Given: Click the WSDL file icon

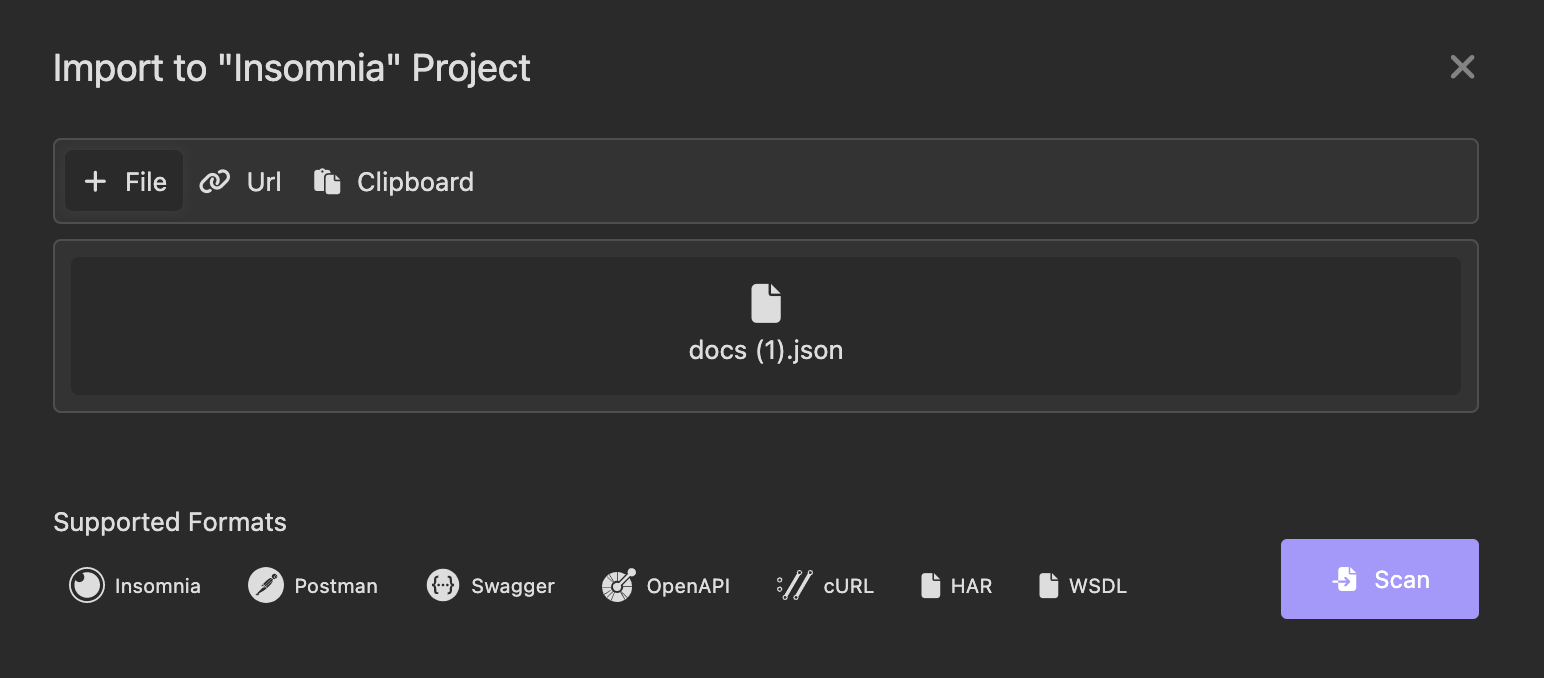Looking at the screenshot, I should click(1049, 585).
